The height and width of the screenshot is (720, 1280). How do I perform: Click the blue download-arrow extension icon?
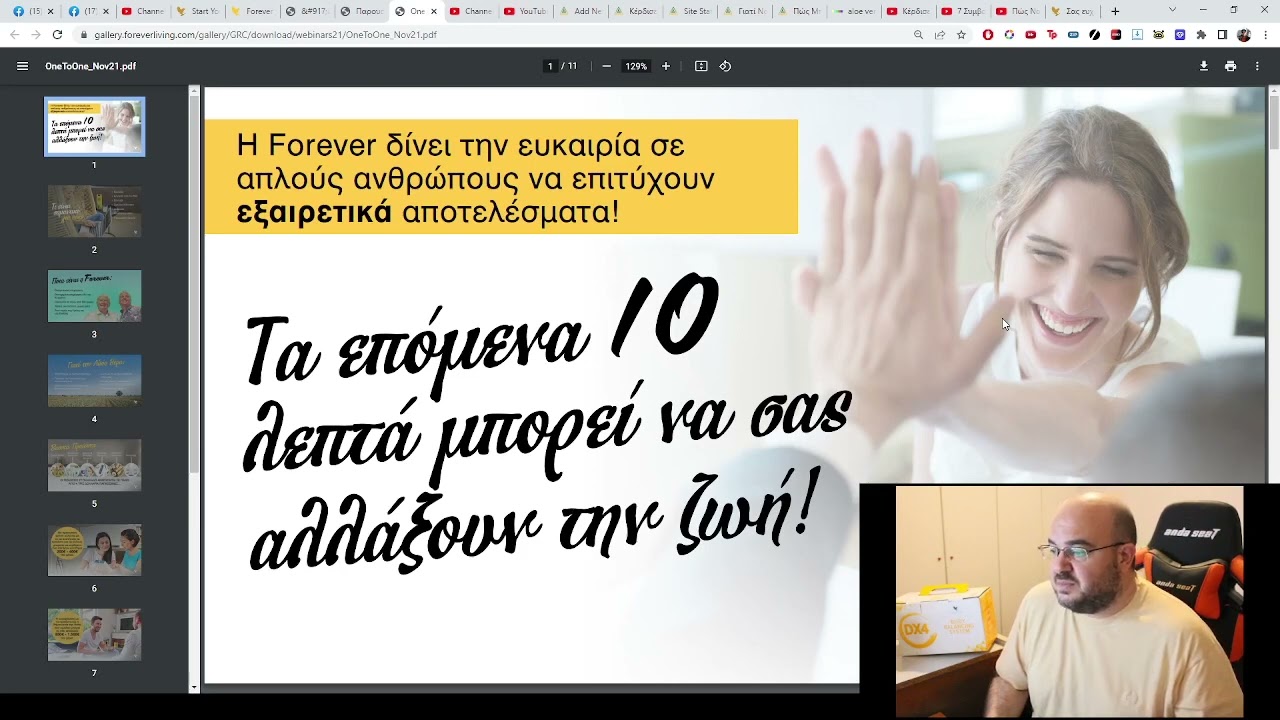pyautogui.click(x=1137, y=35)
